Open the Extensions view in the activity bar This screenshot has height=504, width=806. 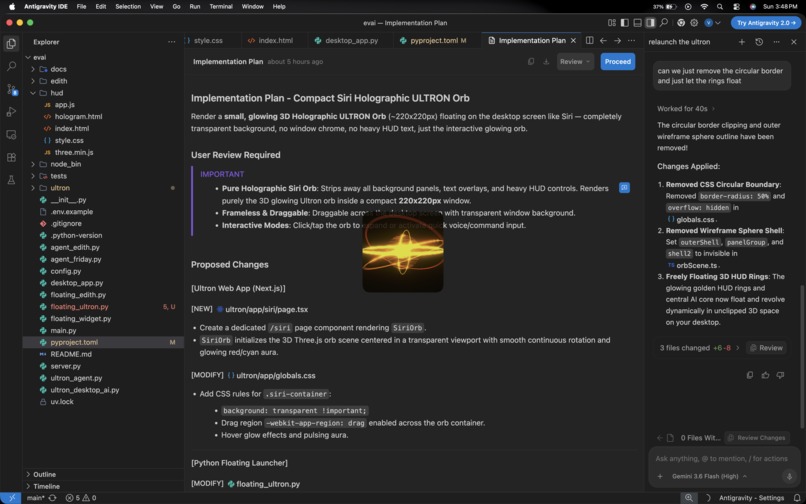pos(11,157)
